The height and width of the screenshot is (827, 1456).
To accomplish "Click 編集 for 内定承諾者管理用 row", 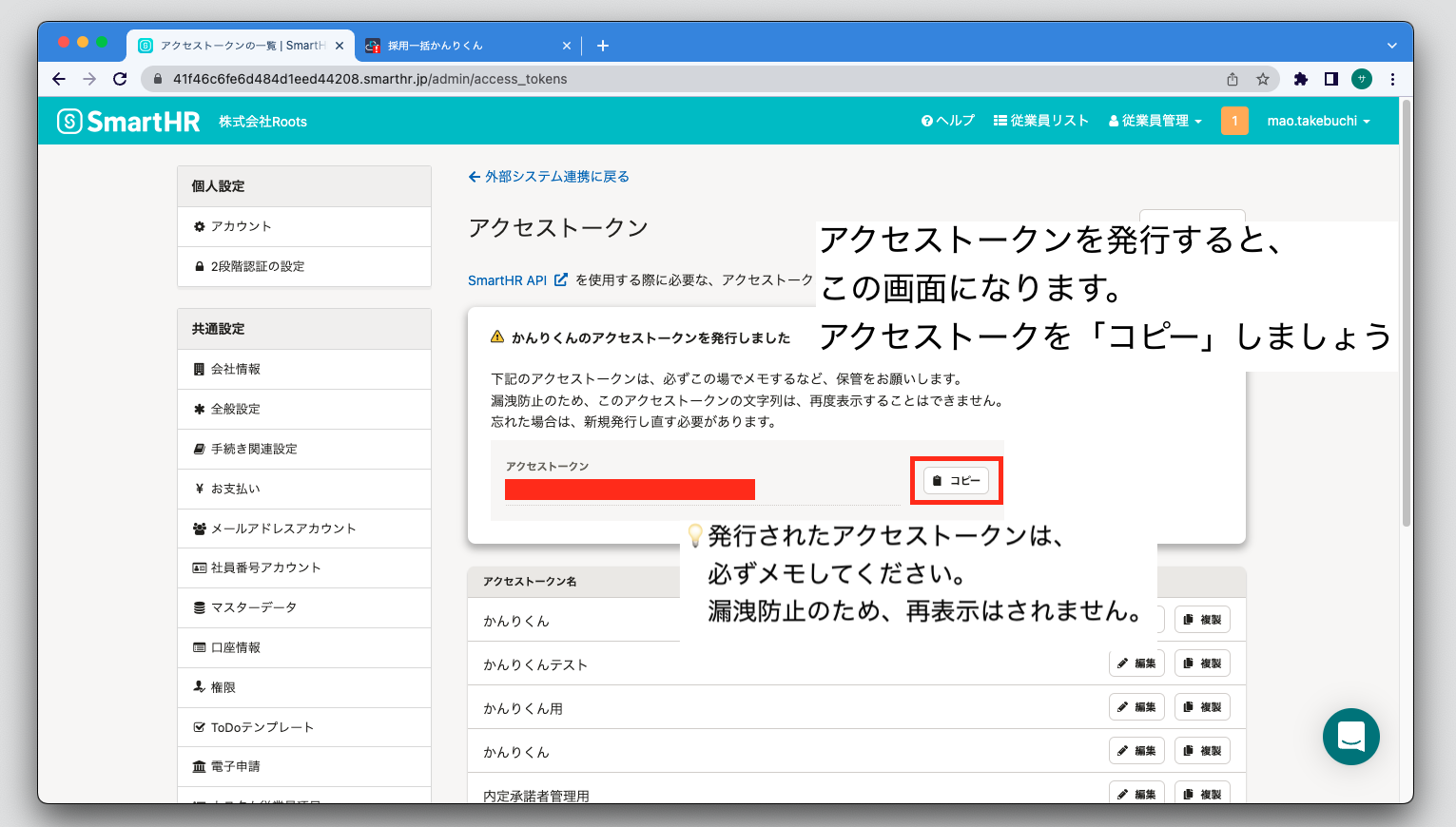I will point(1137,793).
